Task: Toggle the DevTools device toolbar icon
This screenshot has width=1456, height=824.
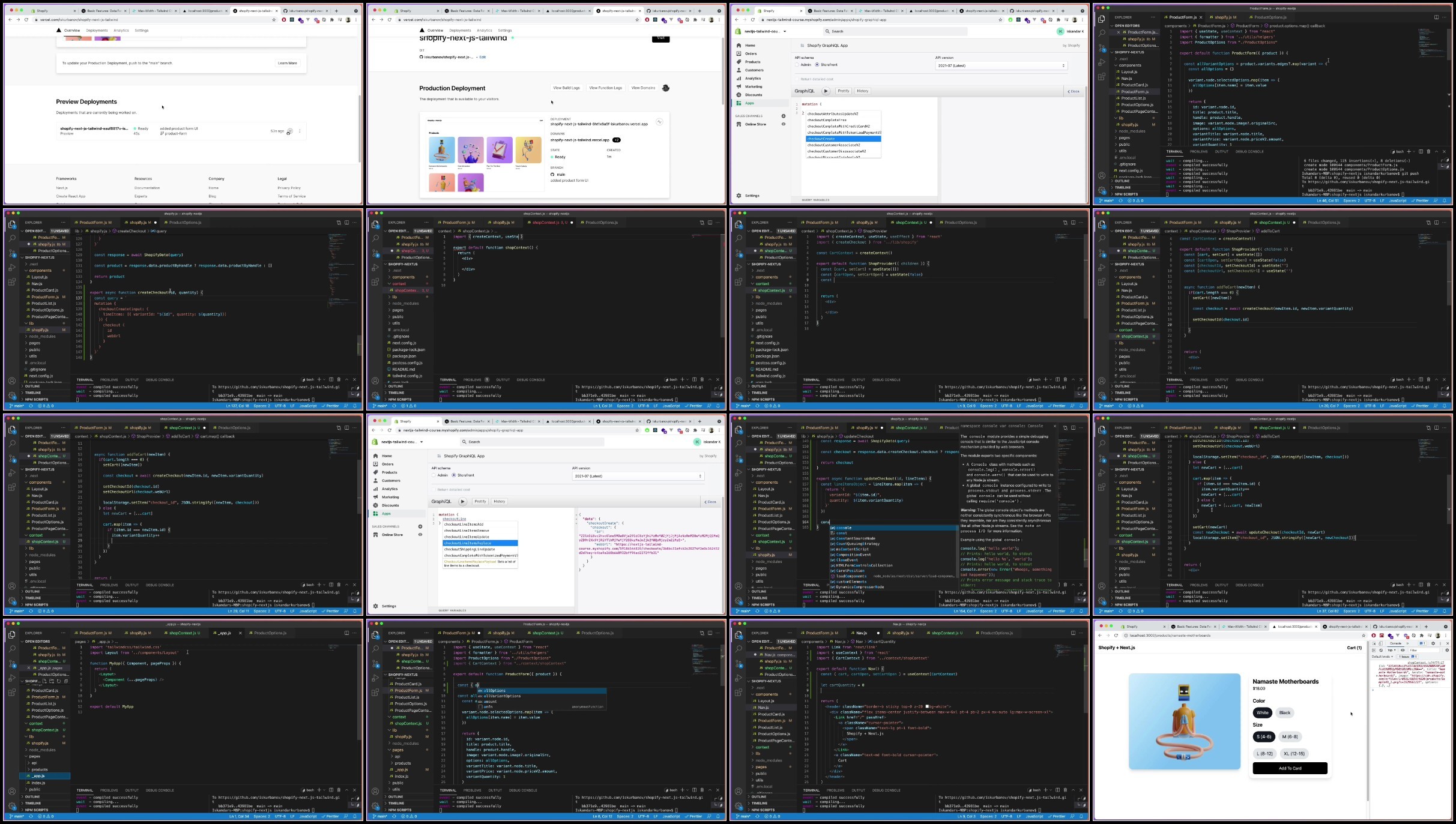Action: click(x=1380, y=643)
